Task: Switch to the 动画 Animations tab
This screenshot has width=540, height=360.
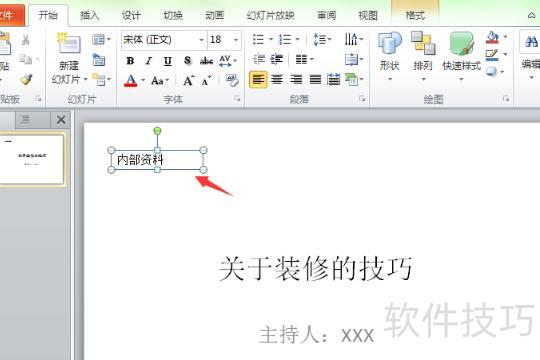Action: click(215, 16)
